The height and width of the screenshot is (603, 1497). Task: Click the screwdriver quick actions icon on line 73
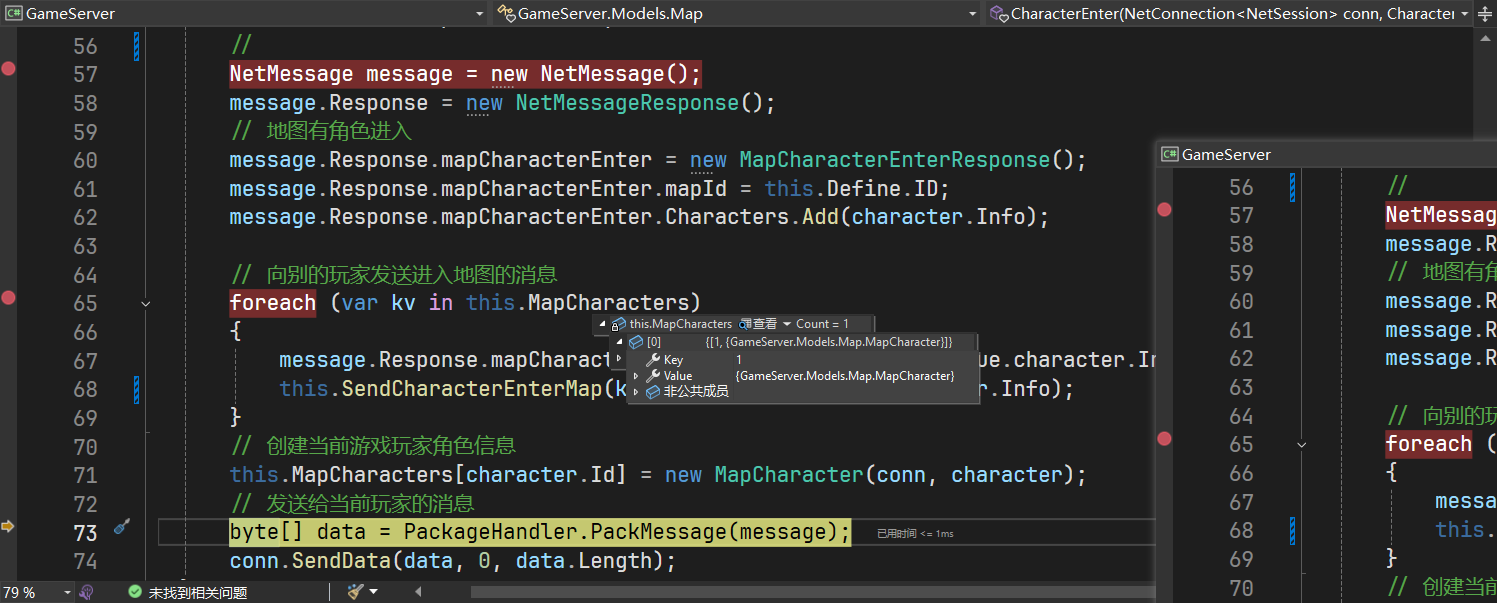(x=122, y=526)
